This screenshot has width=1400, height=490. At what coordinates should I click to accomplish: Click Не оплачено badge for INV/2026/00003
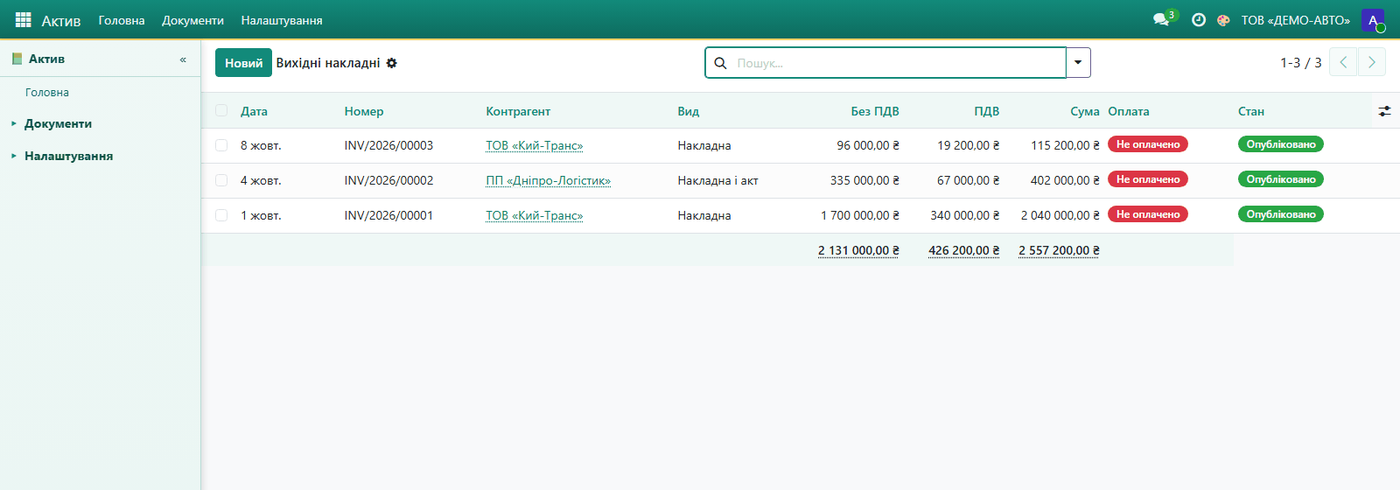[x=1148, y=145]
